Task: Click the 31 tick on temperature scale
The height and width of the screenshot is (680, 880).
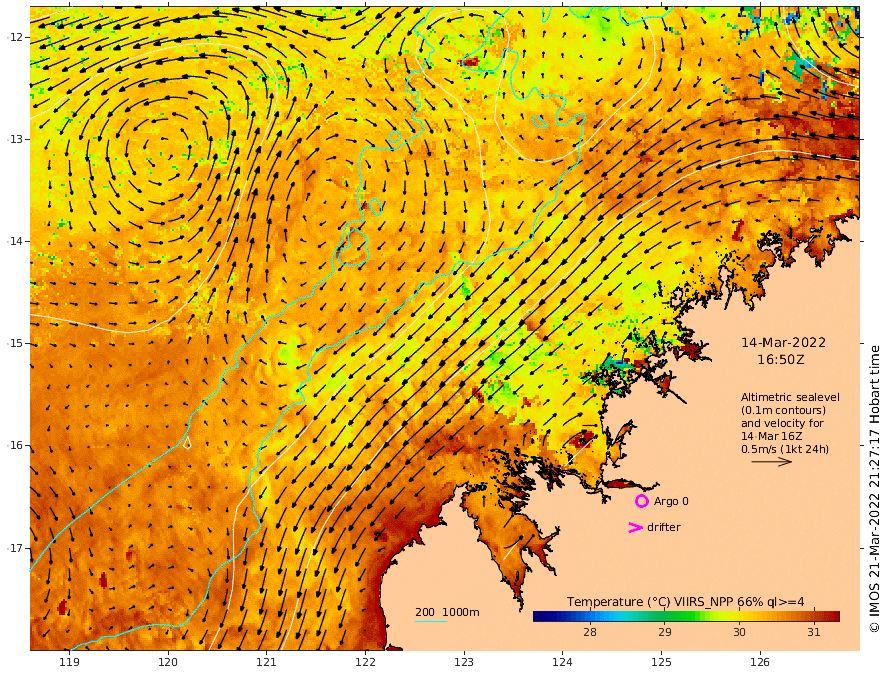Action: (814, 632)
